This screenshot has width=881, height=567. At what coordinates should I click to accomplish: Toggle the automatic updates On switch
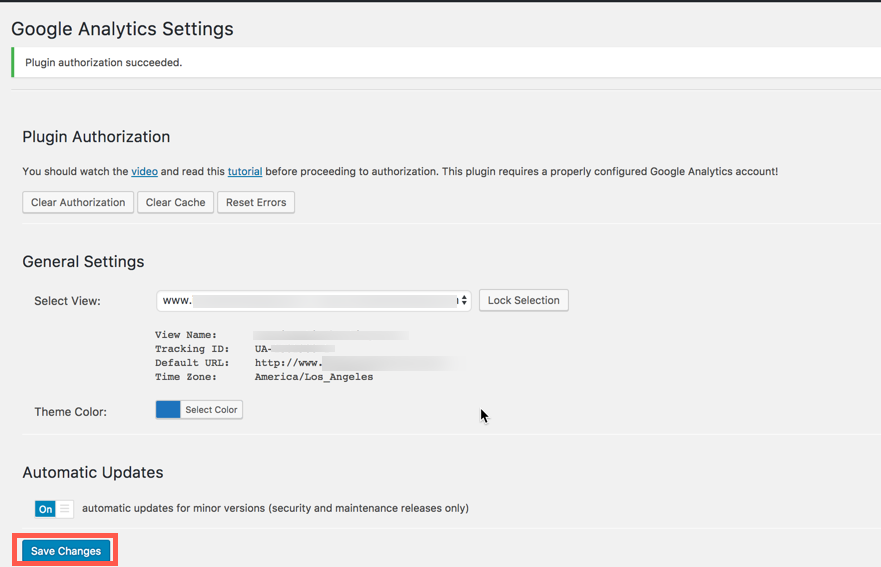[54, 509]
